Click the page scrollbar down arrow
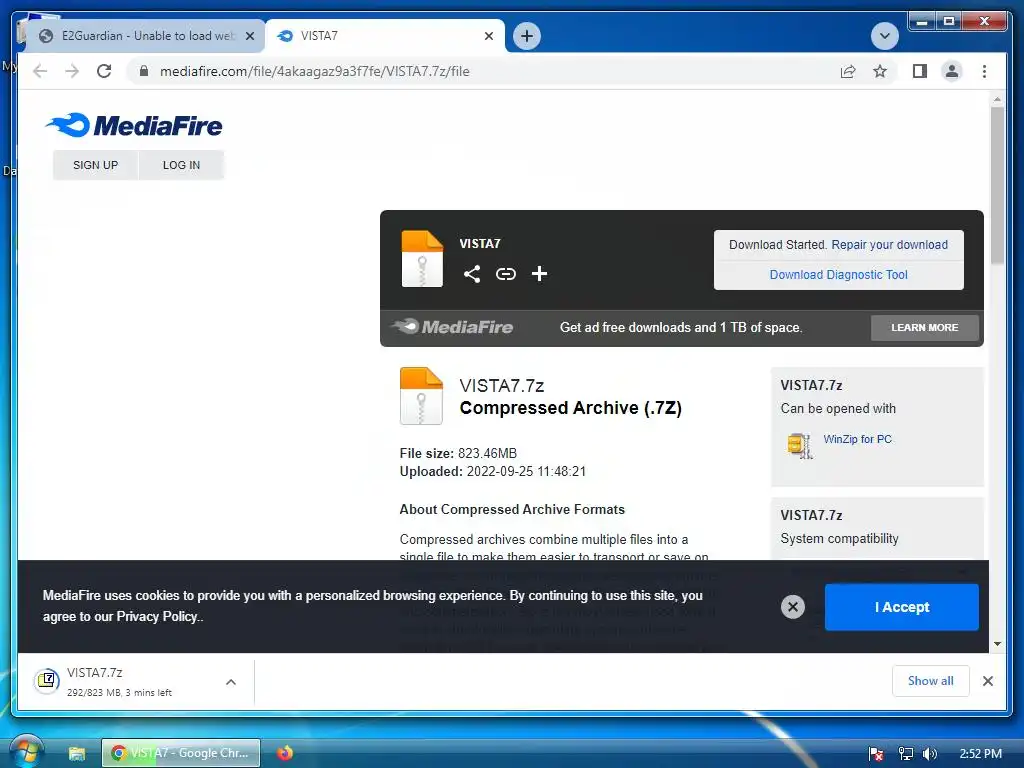Screen dimensions: 1024x768 point(997,644)
